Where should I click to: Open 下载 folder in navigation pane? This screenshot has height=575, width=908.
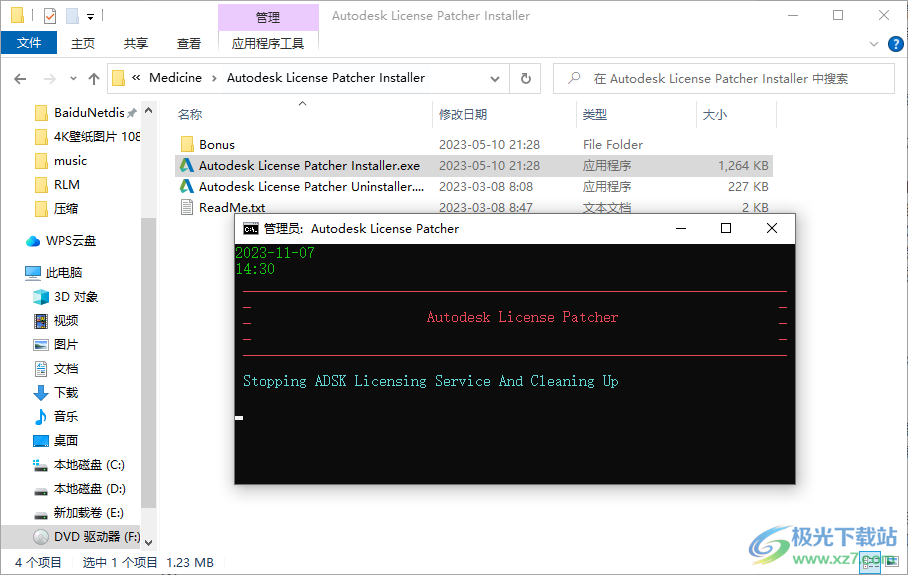click(65, 393)
